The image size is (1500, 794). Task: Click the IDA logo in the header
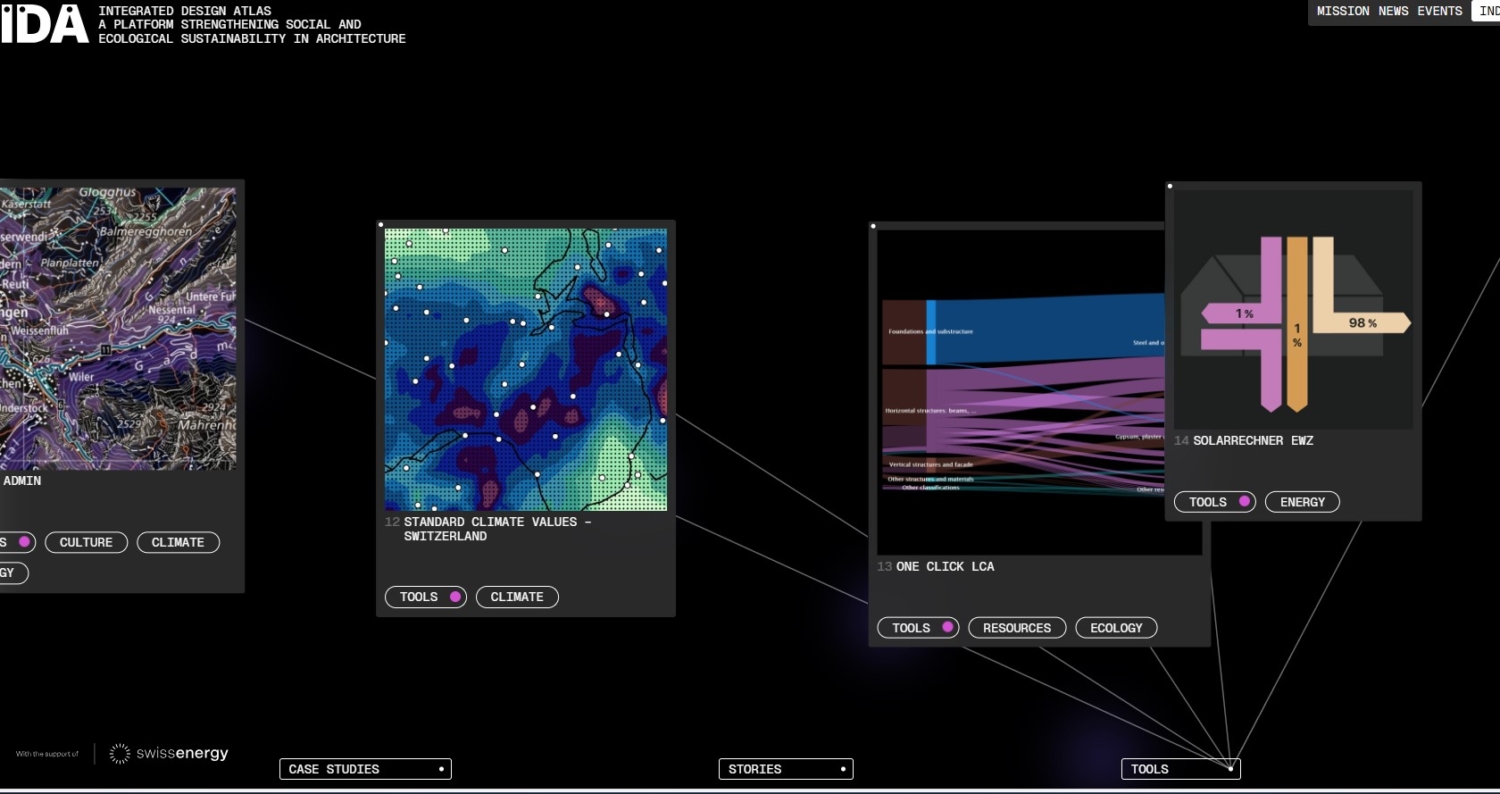pyautogui.click(x=44, y=23)
